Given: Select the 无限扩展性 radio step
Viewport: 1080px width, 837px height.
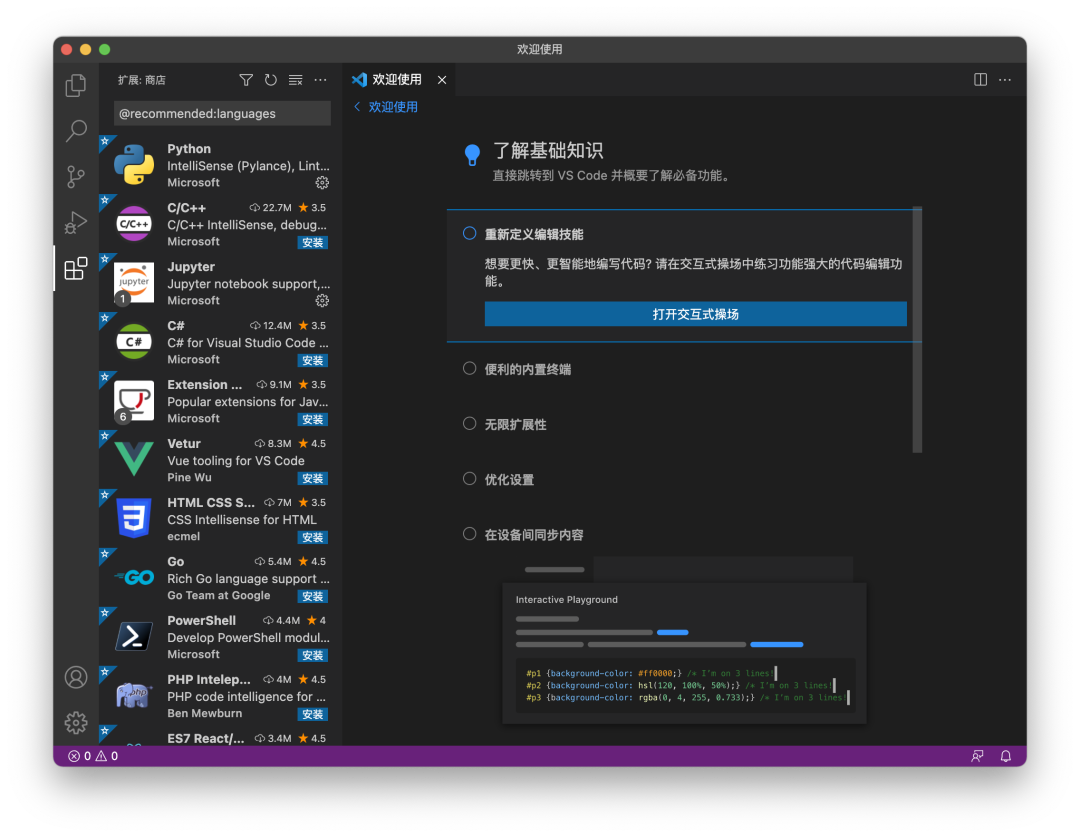Looking at the screenshot, I should 470,424.
